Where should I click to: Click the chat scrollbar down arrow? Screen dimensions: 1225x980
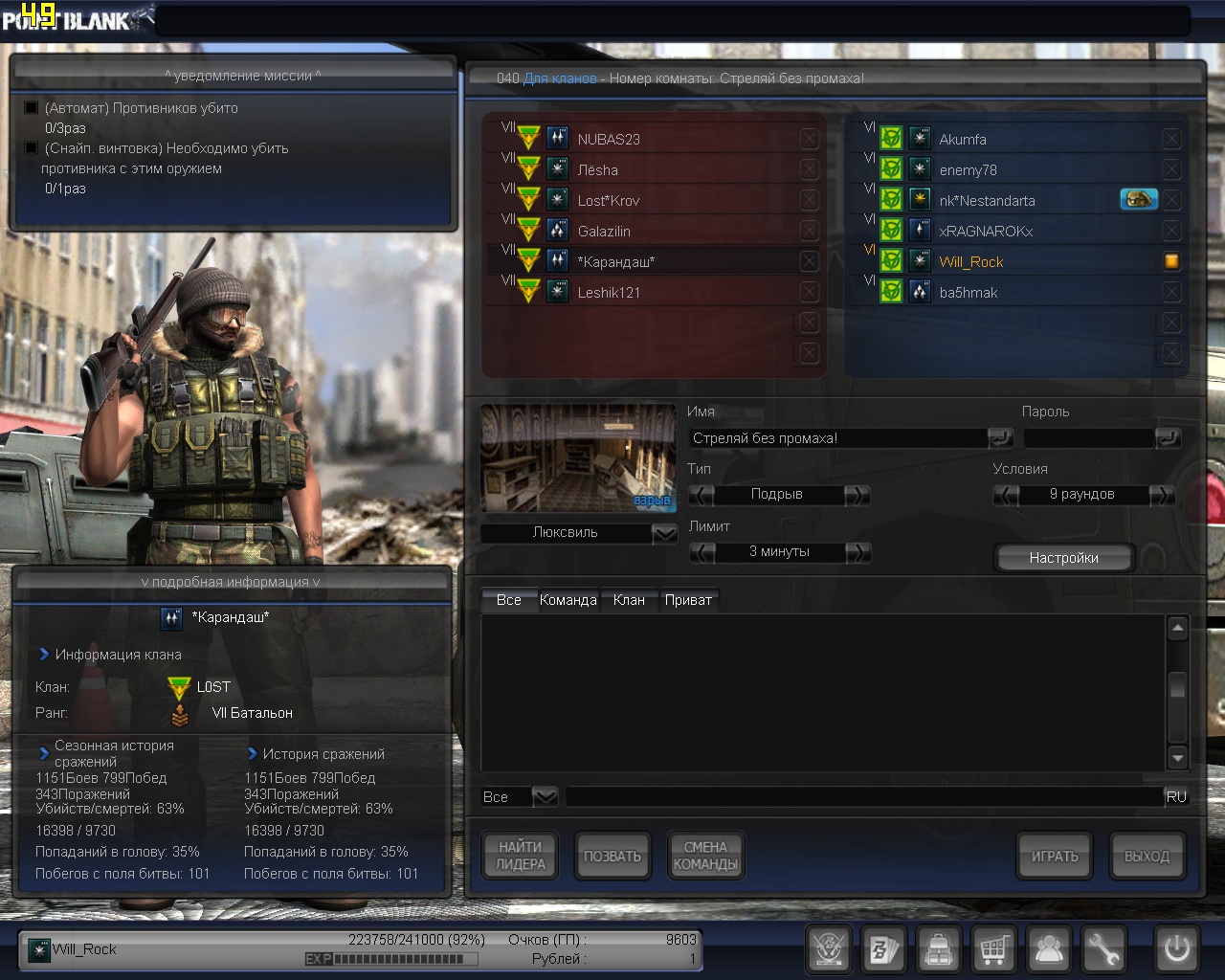(x=1178, y=758)
